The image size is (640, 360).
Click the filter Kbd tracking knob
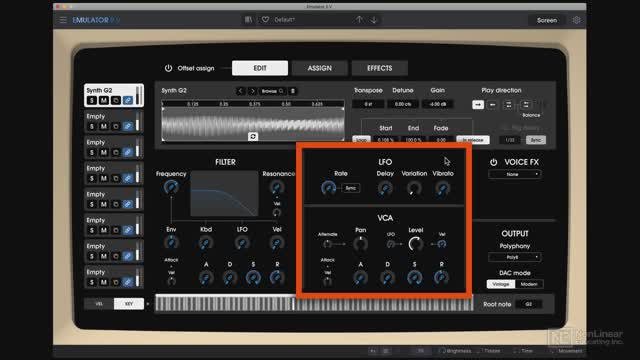click(x=206, y=242)
